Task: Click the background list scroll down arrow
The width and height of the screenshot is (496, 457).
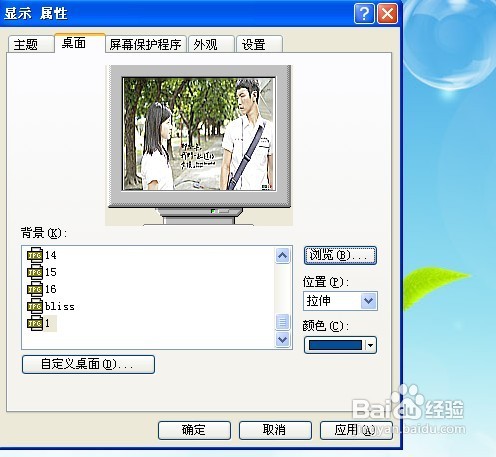Action: 282,340
